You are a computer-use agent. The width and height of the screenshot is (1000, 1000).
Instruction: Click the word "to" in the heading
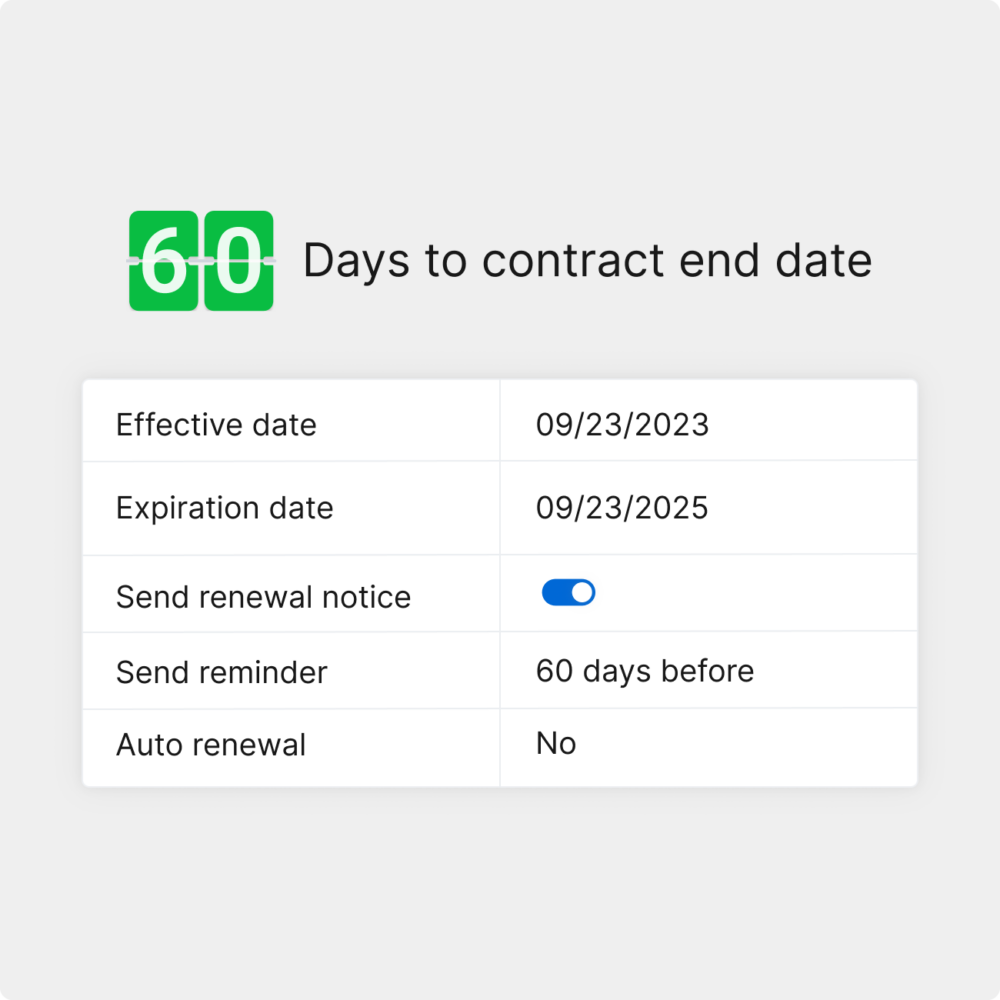(445, 261)
